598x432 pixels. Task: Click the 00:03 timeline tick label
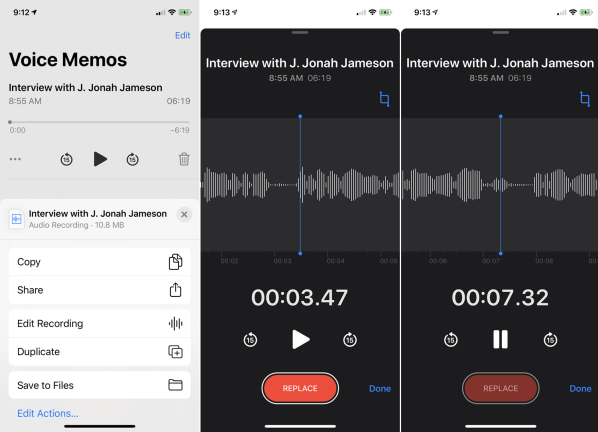[282, 261]
